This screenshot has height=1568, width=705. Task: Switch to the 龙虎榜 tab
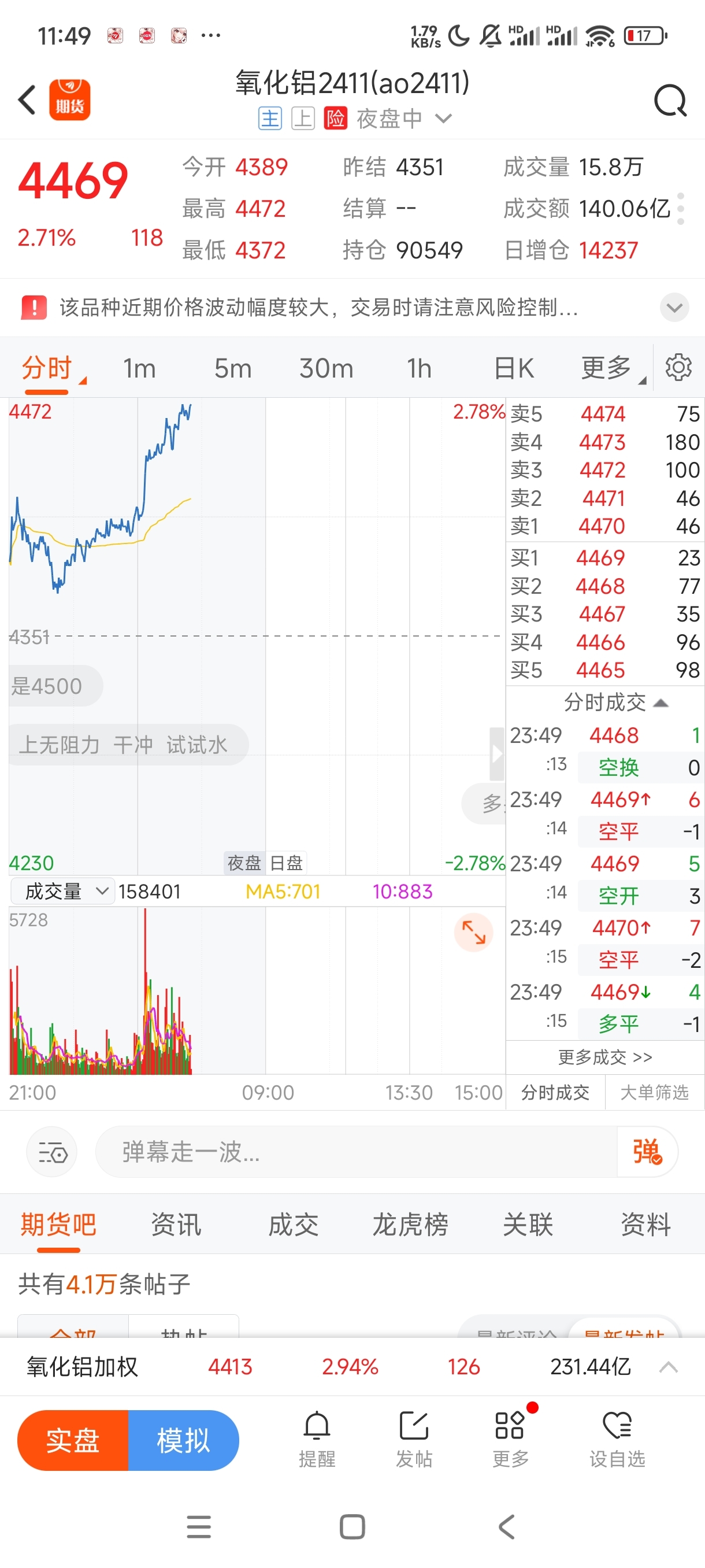click(x=411, y=1225)
